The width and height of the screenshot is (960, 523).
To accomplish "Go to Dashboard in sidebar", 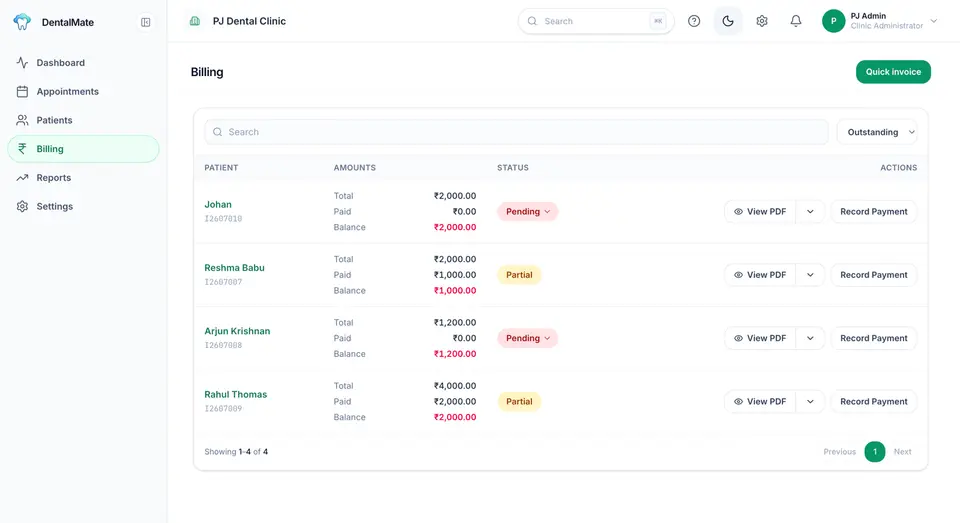I will click(x=83, y=62).
